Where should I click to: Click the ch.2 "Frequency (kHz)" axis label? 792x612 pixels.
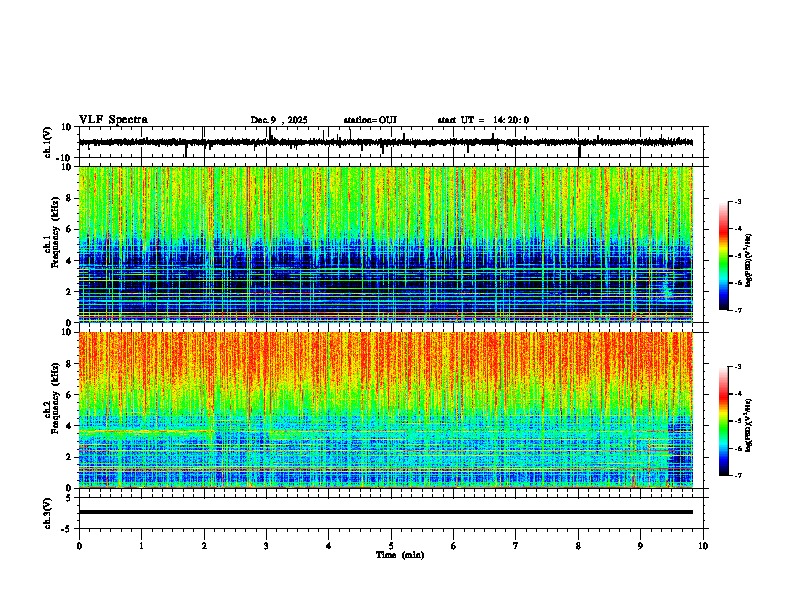coord(55,398)
